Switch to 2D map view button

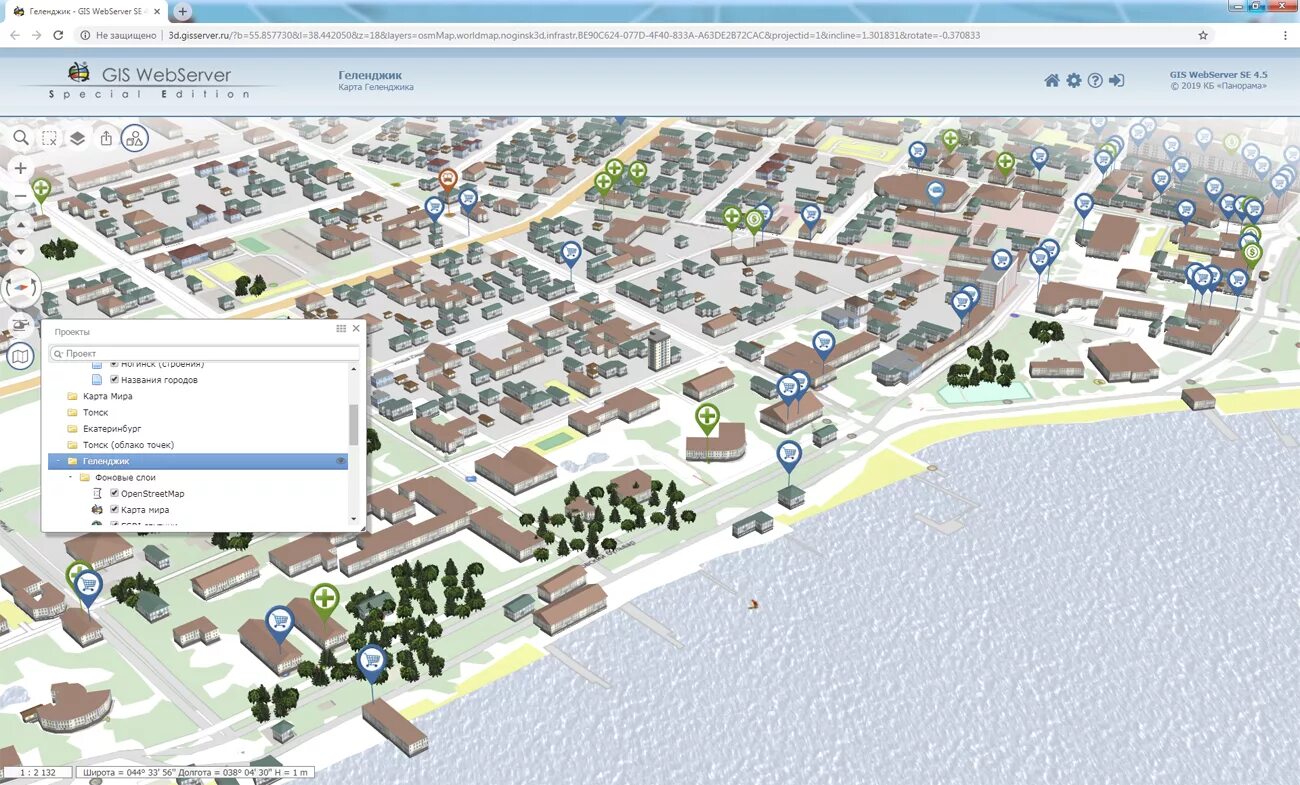[21, 356]
